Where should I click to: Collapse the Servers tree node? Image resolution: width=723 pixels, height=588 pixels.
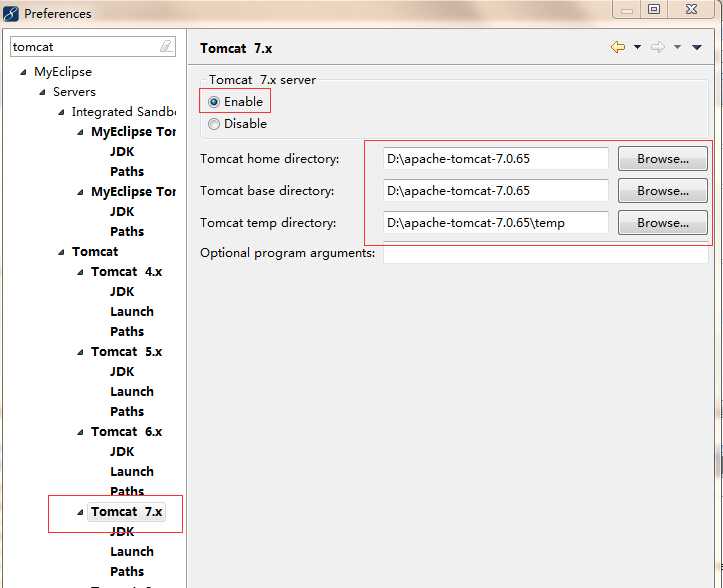coord(42,92)
